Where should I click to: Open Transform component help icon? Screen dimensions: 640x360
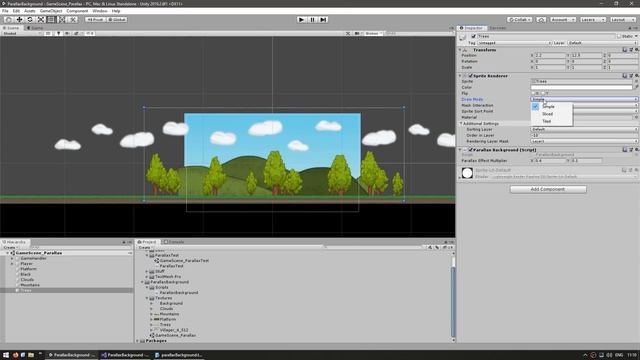point(624,49)
